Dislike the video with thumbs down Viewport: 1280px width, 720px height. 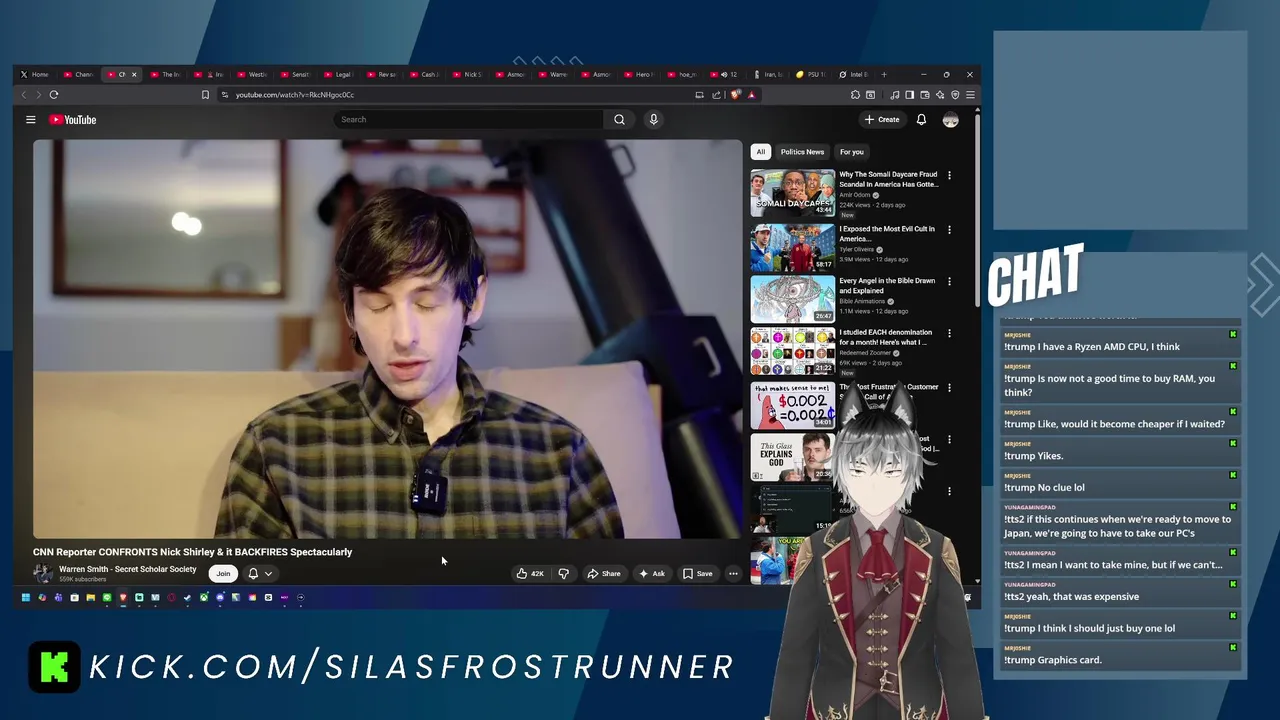click(x=563, y=573)
